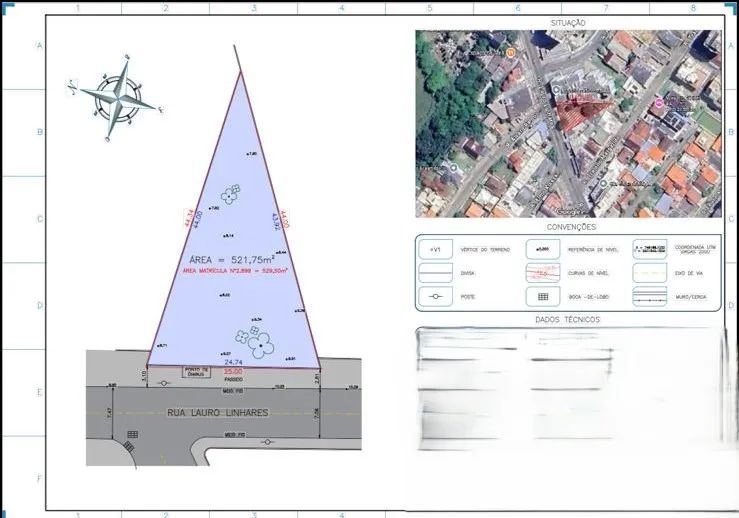The width and height of the screenshot is (739, 518).
Task: Click the dashed Eixo de Via legend sample
Action: pos(649,273)
